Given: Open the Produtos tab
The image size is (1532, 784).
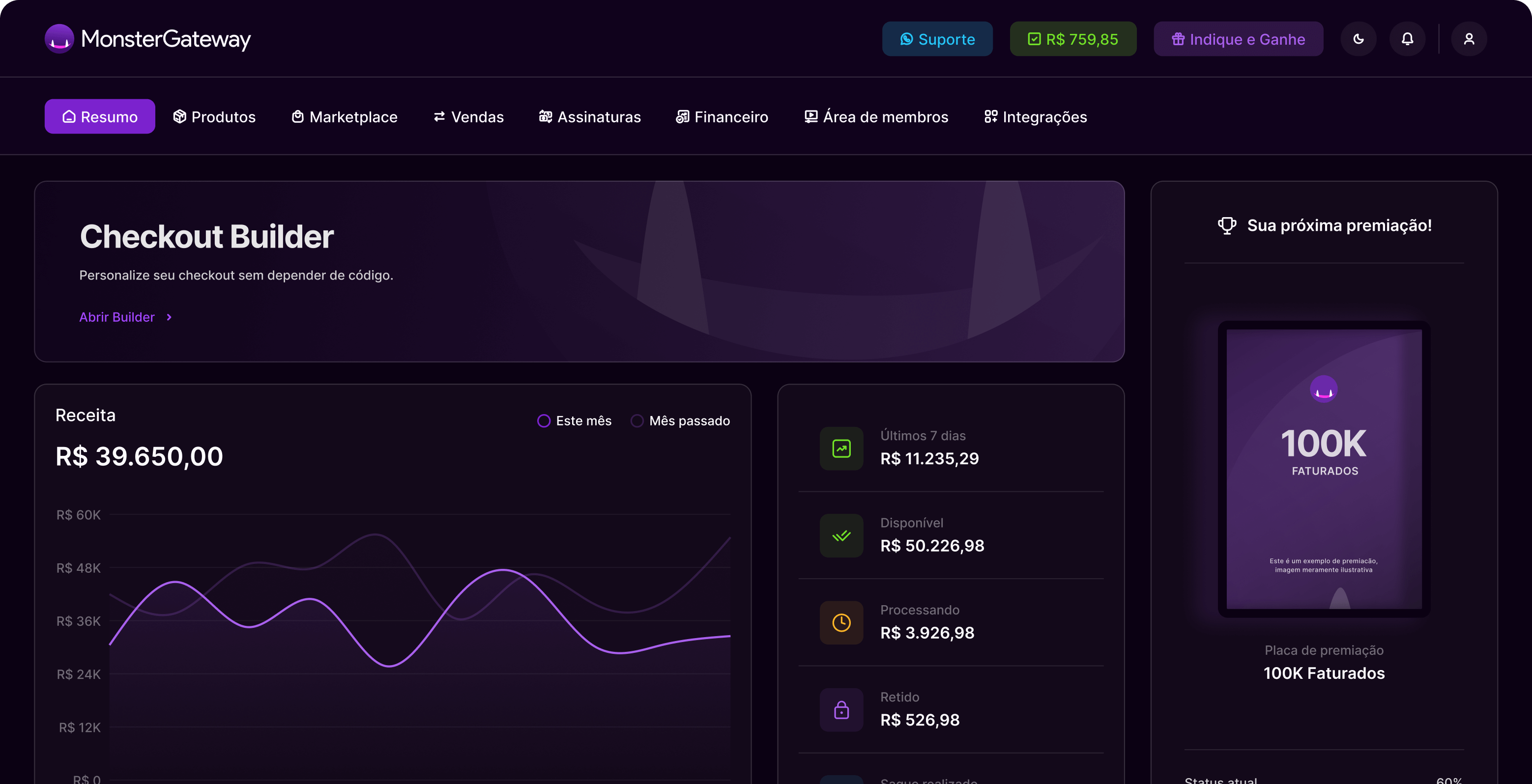Looking at the screenshot, I should point(214,116).
